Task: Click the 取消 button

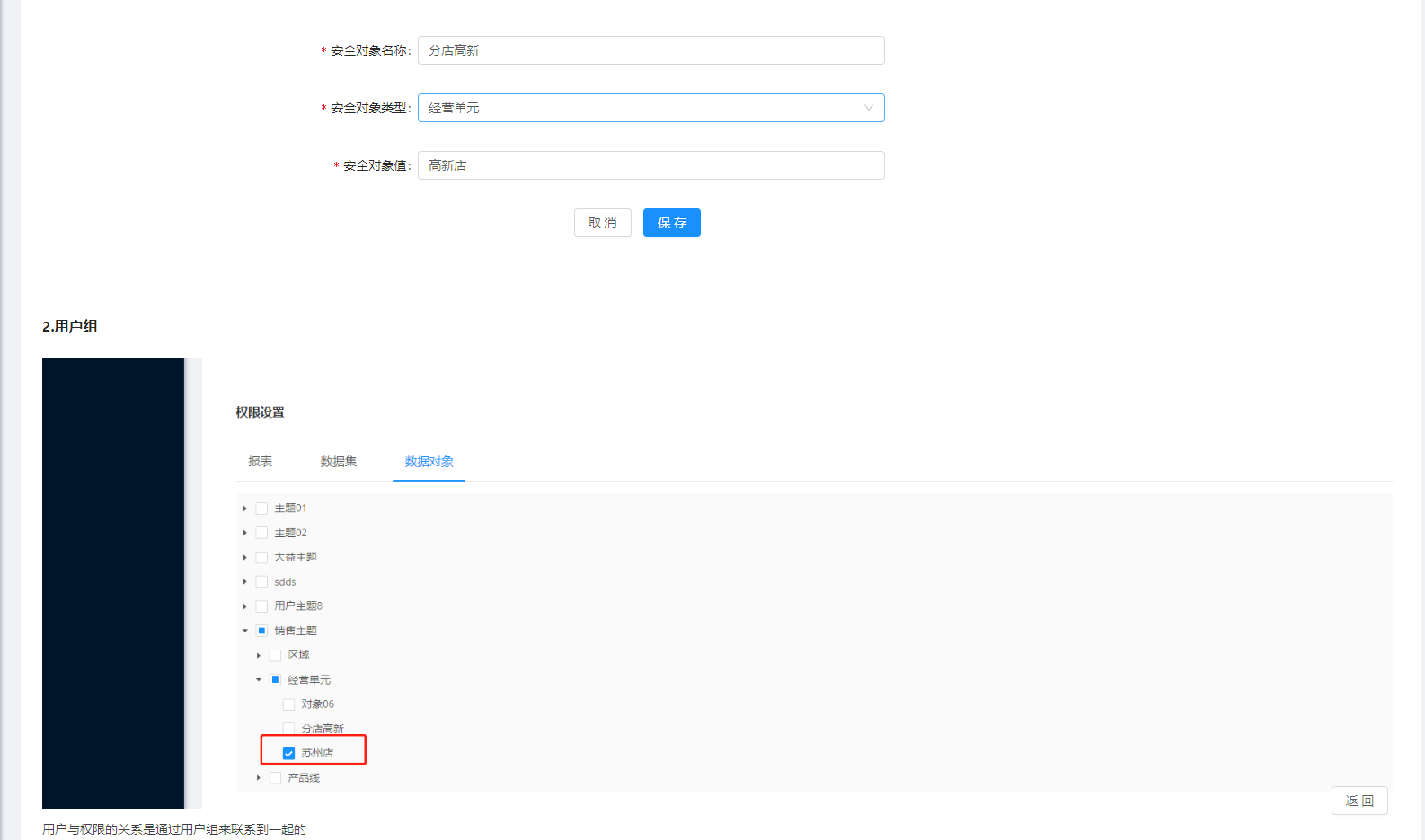Action: coord(603,223)
